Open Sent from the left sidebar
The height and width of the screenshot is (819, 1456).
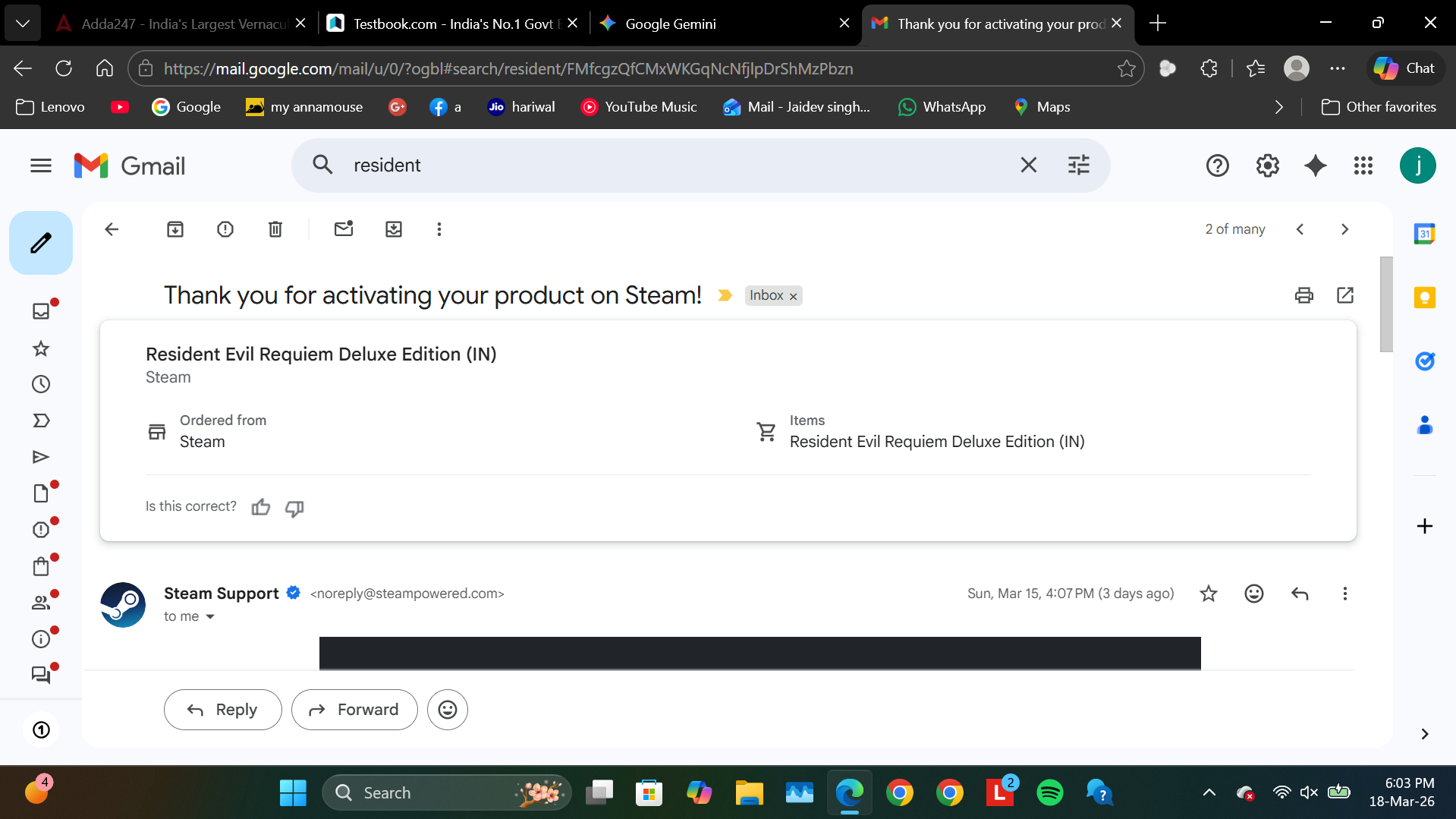tap(41, 457)
